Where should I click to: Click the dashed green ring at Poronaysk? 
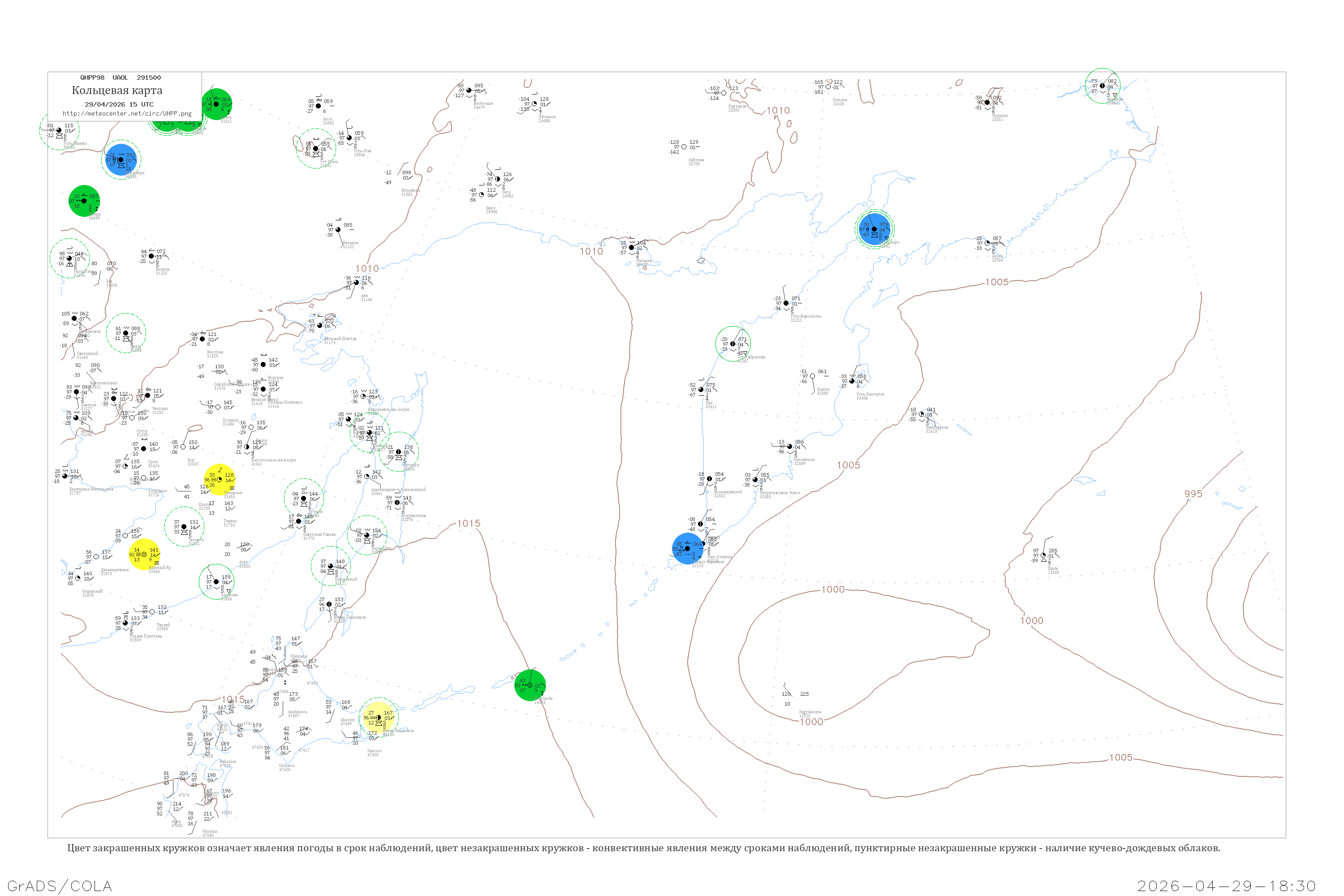[367, 535]
